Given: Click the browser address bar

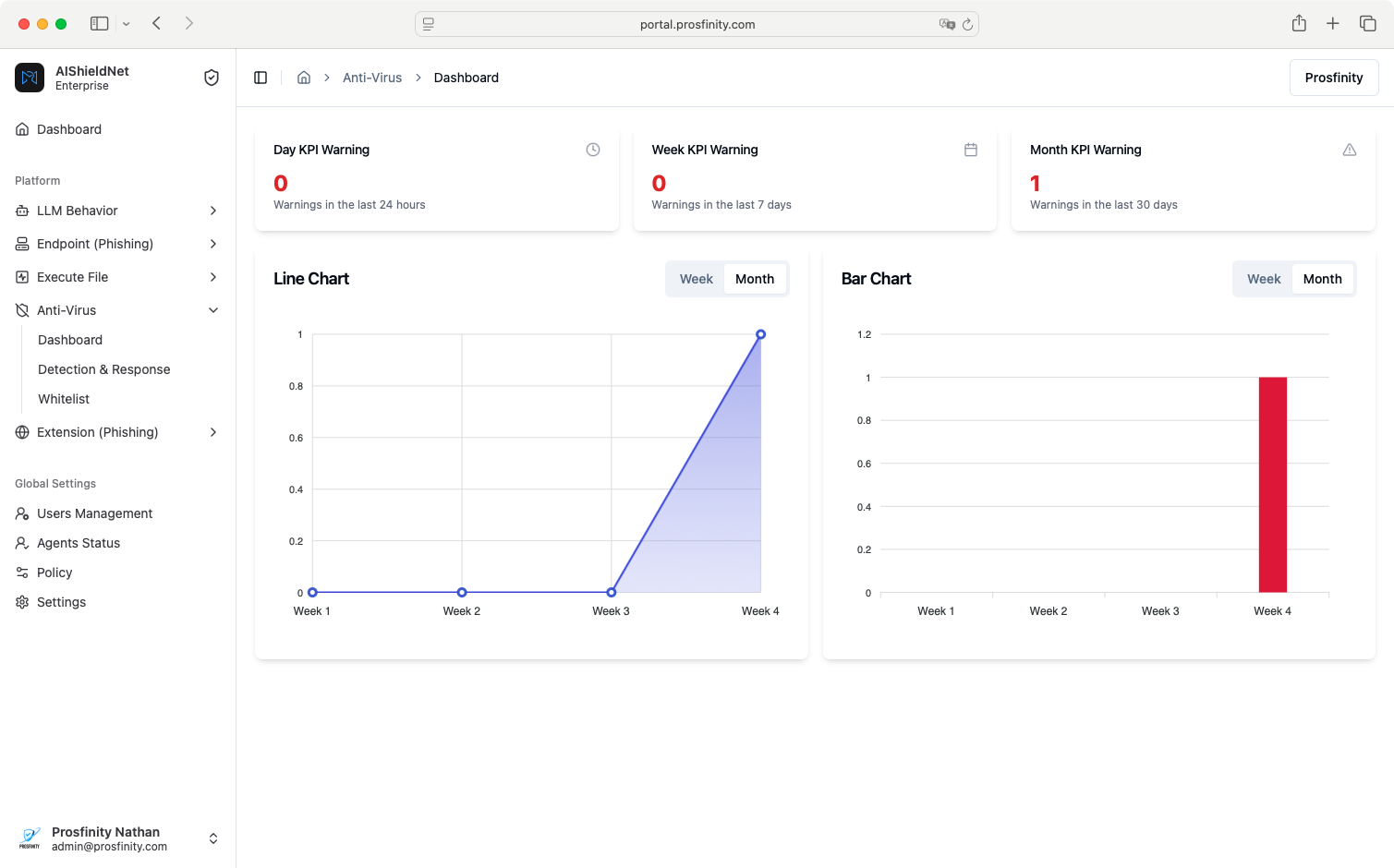Looking at the screenshot, I should (697, 24).
